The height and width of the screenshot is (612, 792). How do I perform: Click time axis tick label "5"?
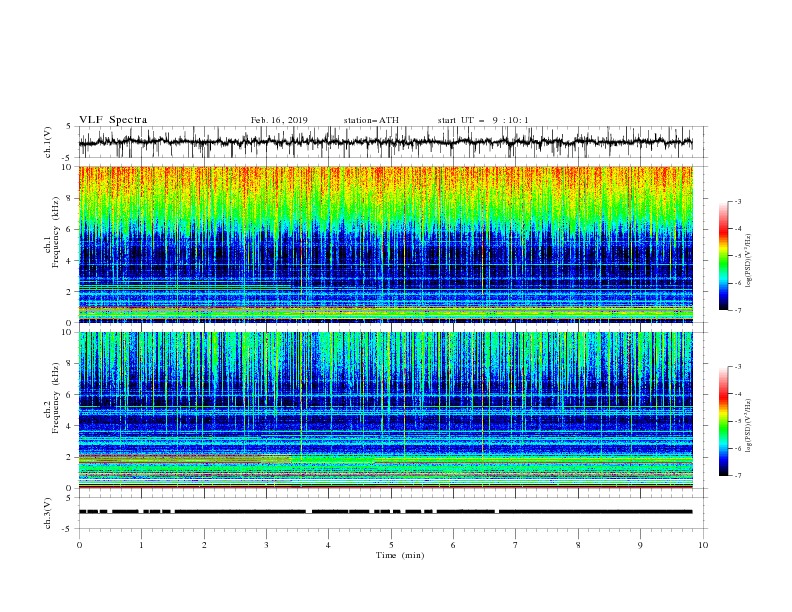(x=391, y=545)
